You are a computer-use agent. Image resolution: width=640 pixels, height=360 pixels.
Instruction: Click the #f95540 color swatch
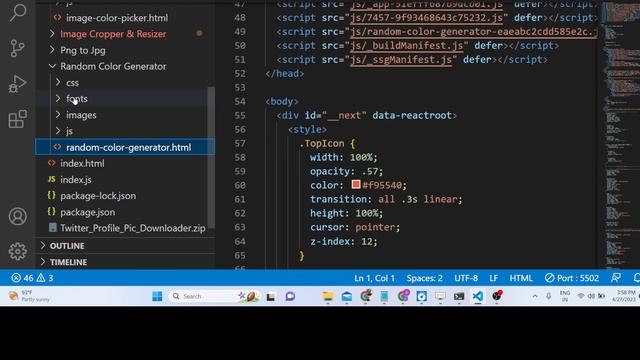coord(356,184)
